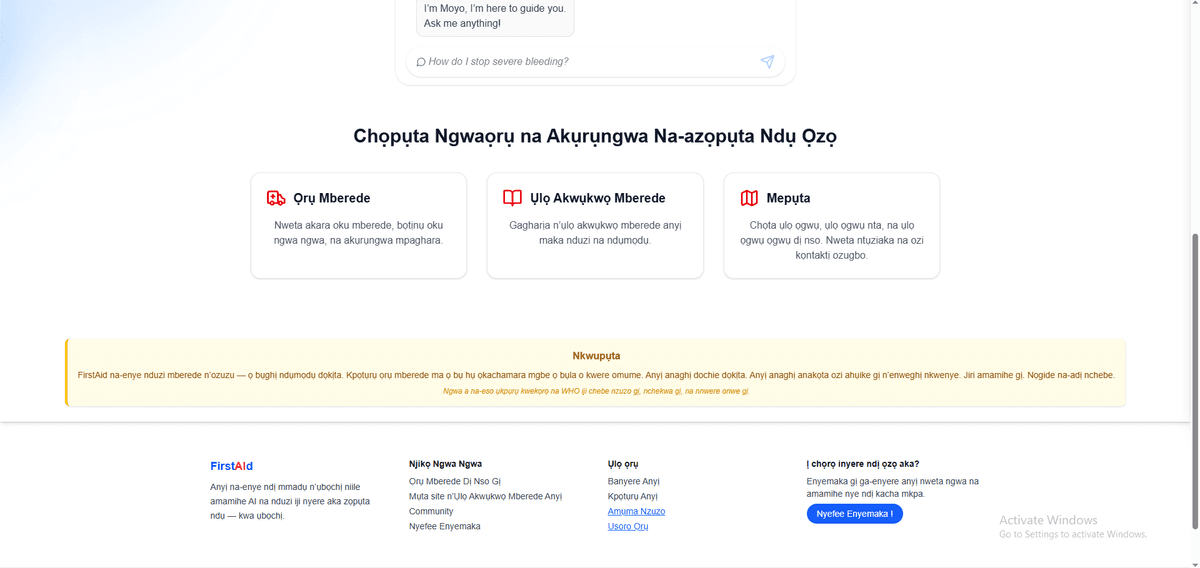Image resolution: width=1200 pixels, height=568 pixels.
Task: Visit the Ụlọ Akwụkwọ Mberede Anyị site link
Action: 485,496
